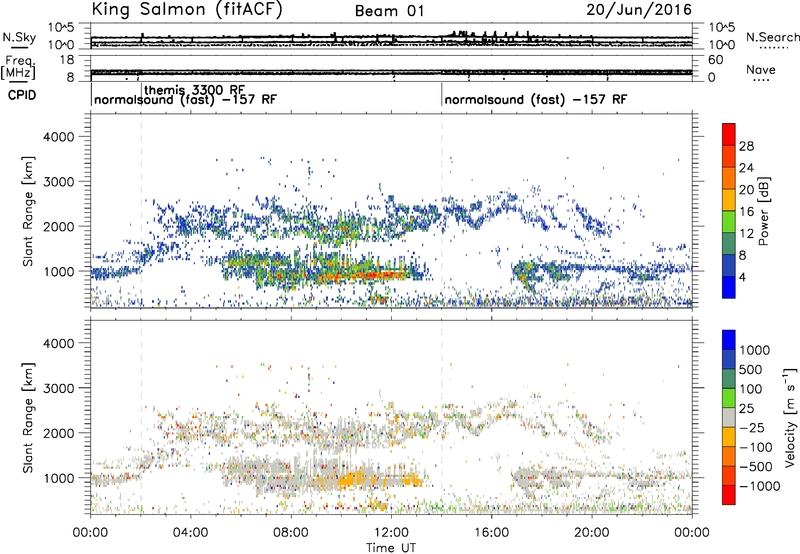Click the blue top of the Velocity color bar
Screen dimensions: 800x554
(729, 340)
